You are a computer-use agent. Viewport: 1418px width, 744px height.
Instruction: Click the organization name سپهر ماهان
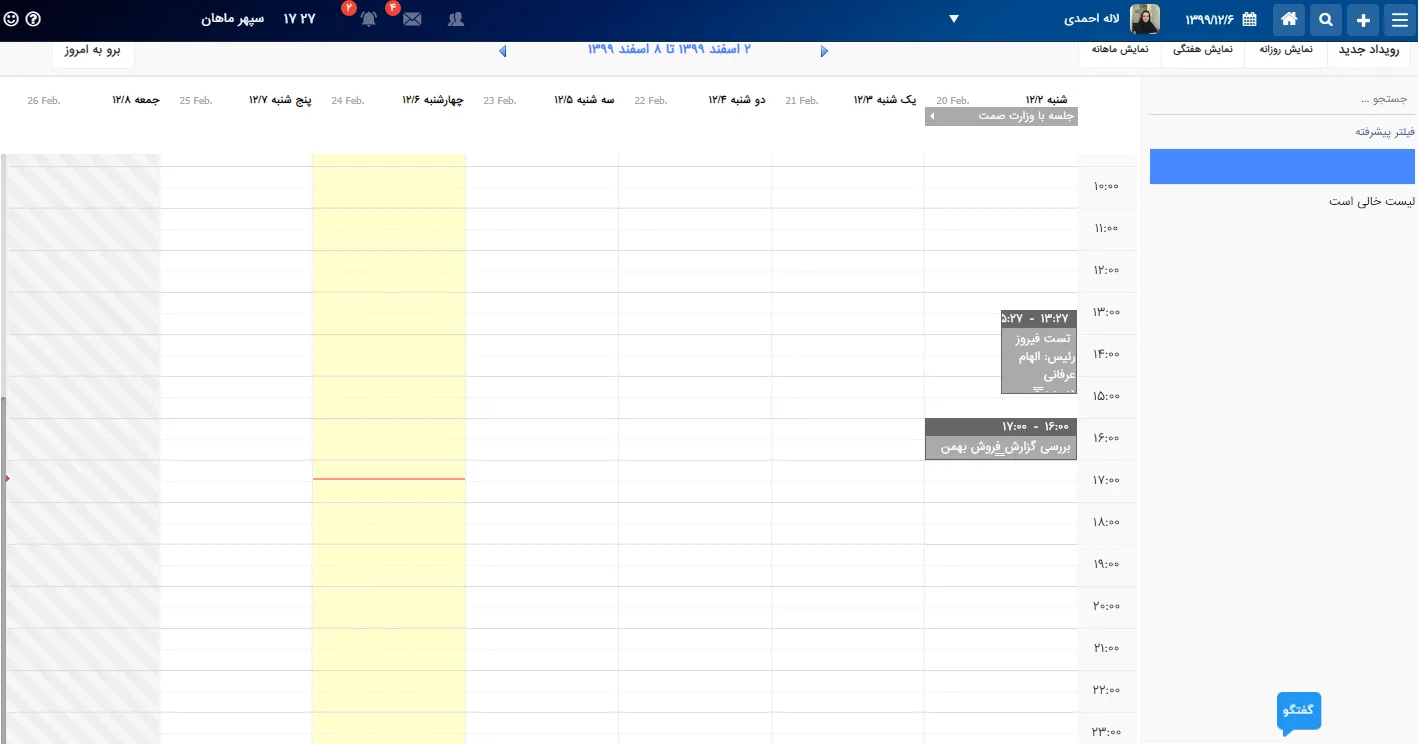pos(233,19)
